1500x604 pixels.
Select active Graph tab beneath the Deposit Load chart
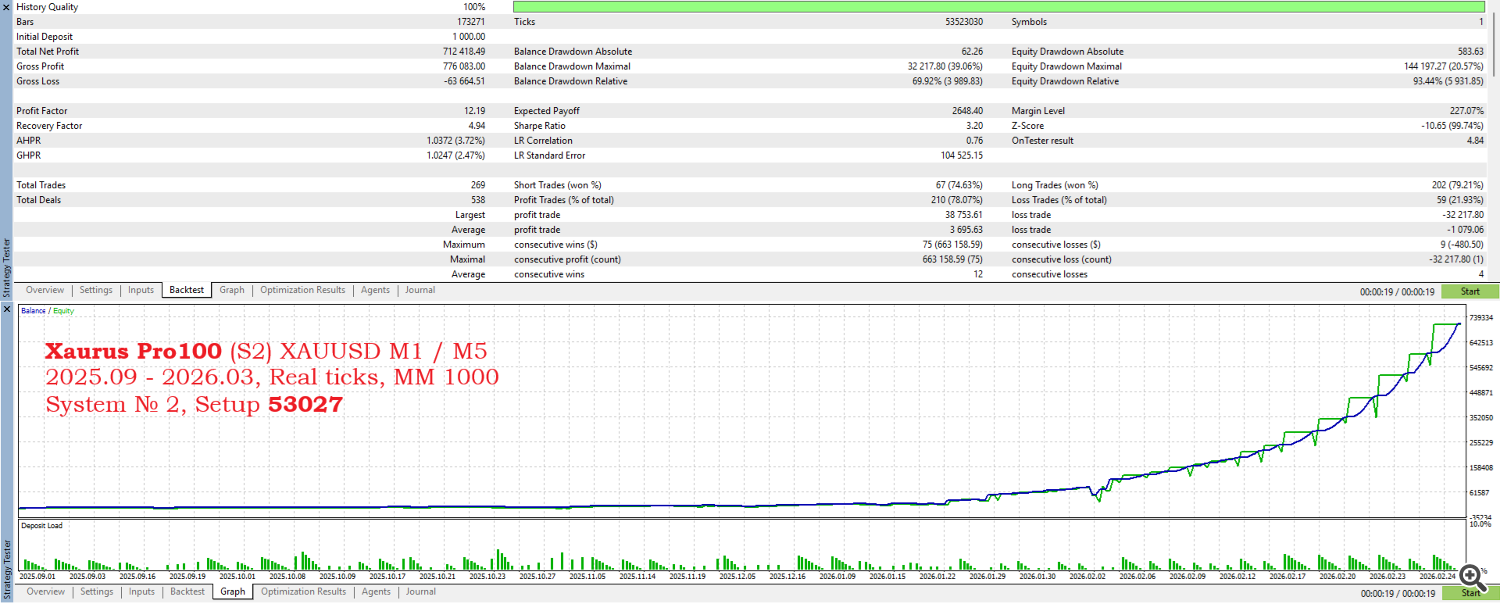(232, 592)
